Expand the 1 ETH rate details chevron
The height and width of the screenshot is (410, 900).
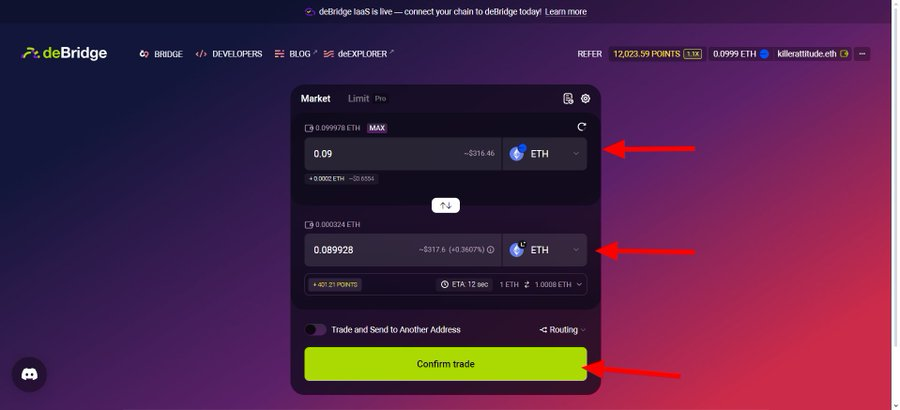pyautogui.click(x=579, y=284)
